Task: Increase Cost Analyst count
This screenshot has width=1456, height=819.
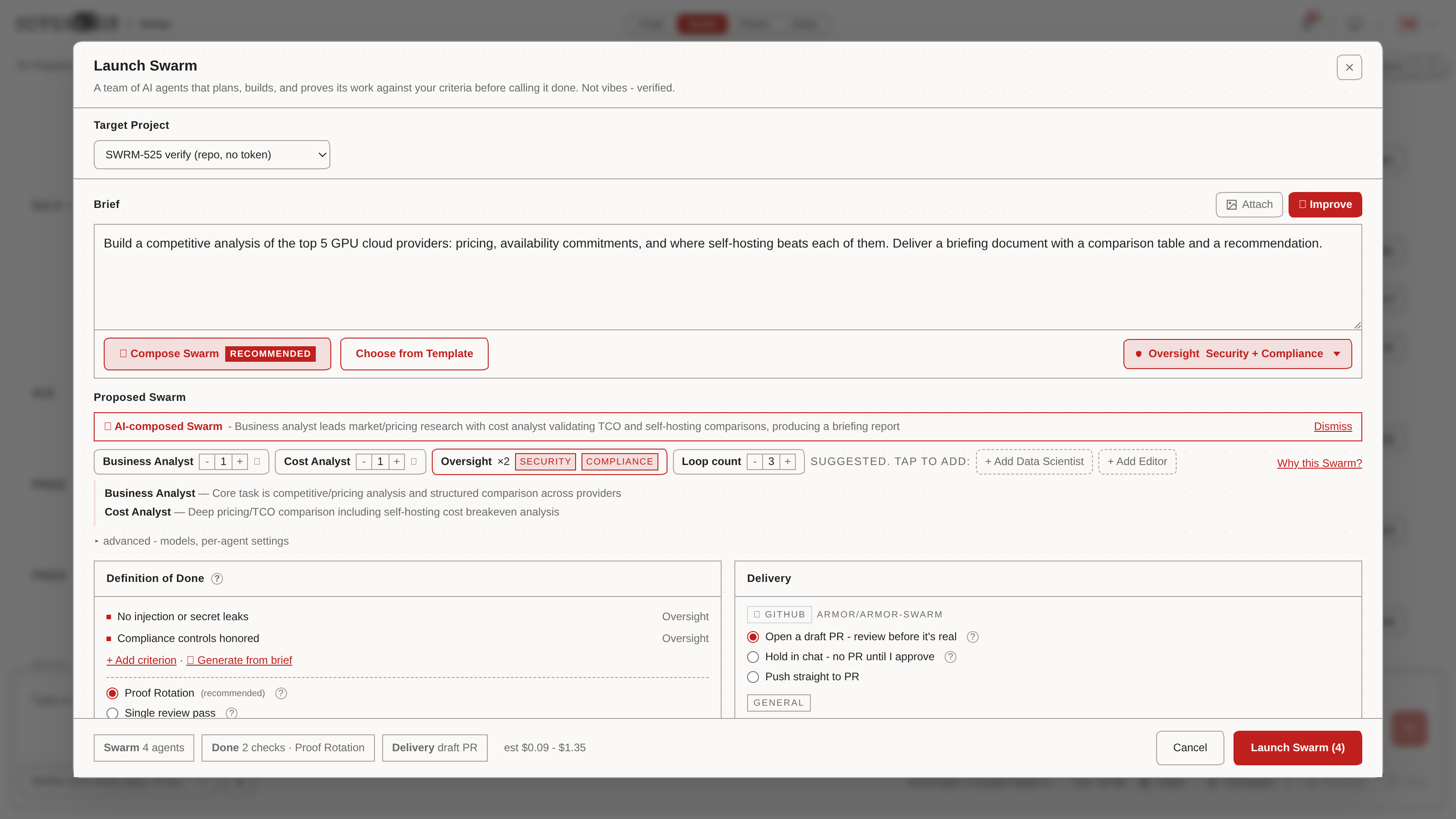Action: pyautogui.click(x=397, y=462)
